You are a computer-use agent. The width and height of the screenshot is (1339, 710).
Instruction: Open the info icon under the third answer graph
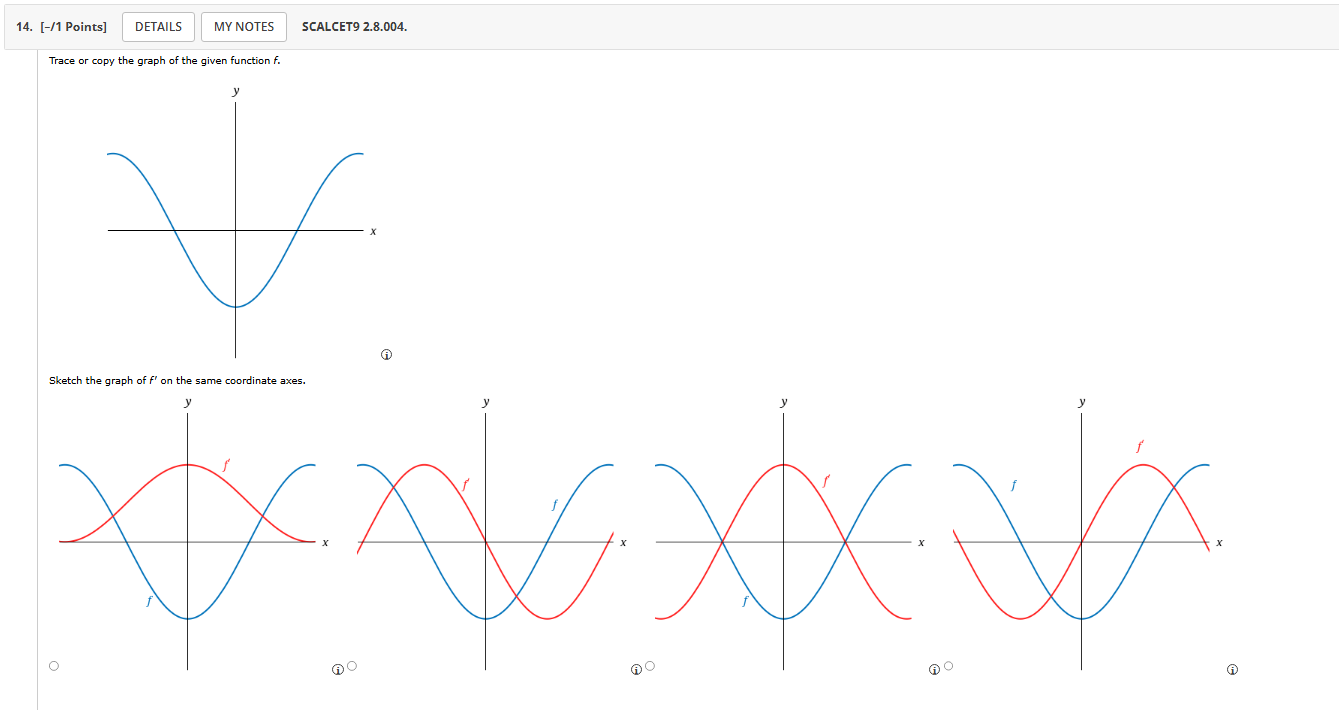[934, 668]
